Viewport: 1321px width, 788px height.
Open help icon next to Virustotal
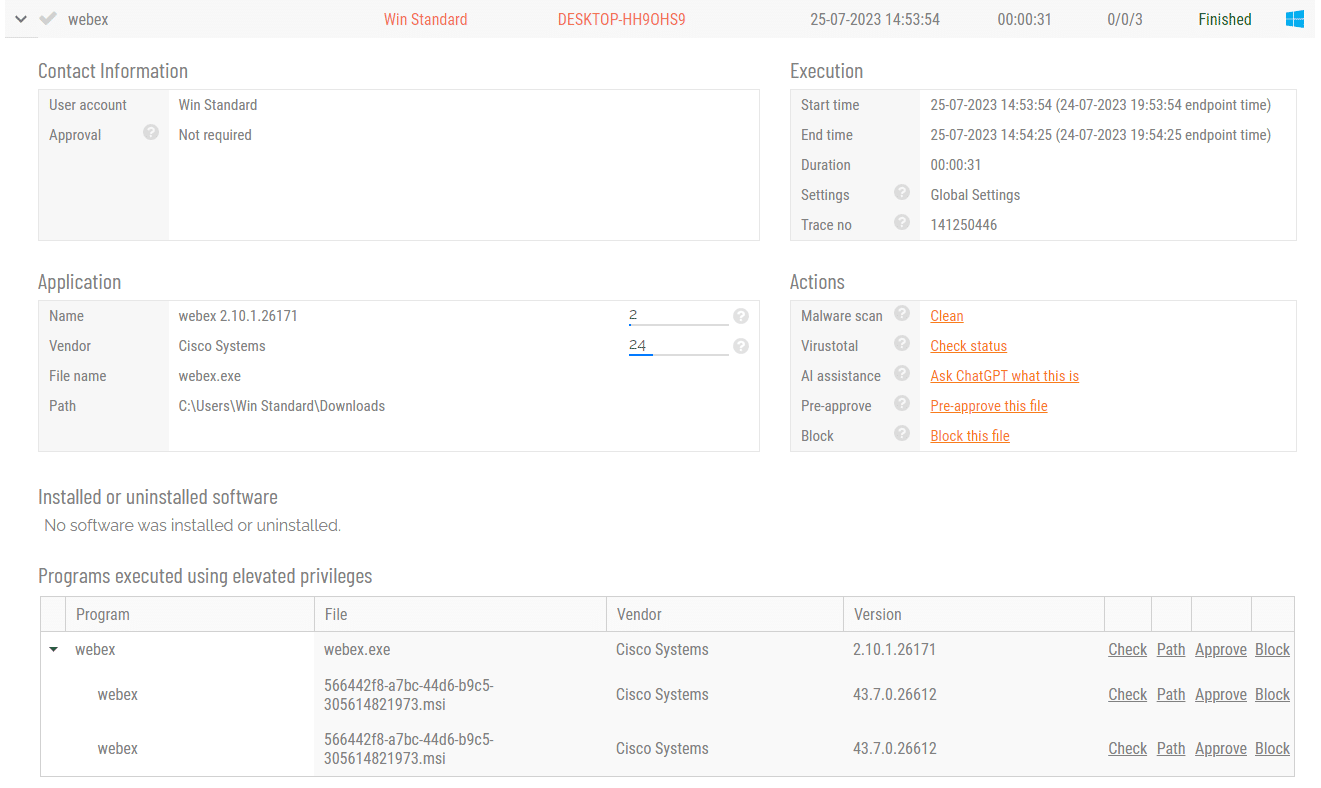[x=902, y=343]
